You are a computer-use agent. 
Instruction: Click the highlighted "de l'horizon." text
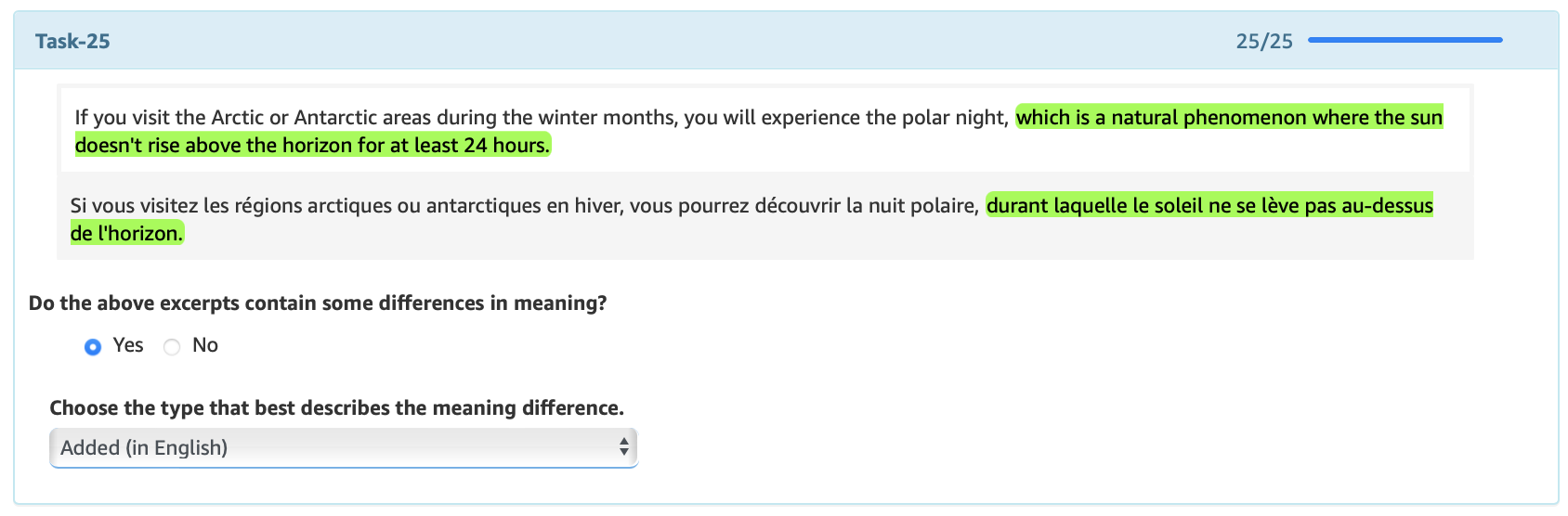pyautogui.click(x=126, y=233)
